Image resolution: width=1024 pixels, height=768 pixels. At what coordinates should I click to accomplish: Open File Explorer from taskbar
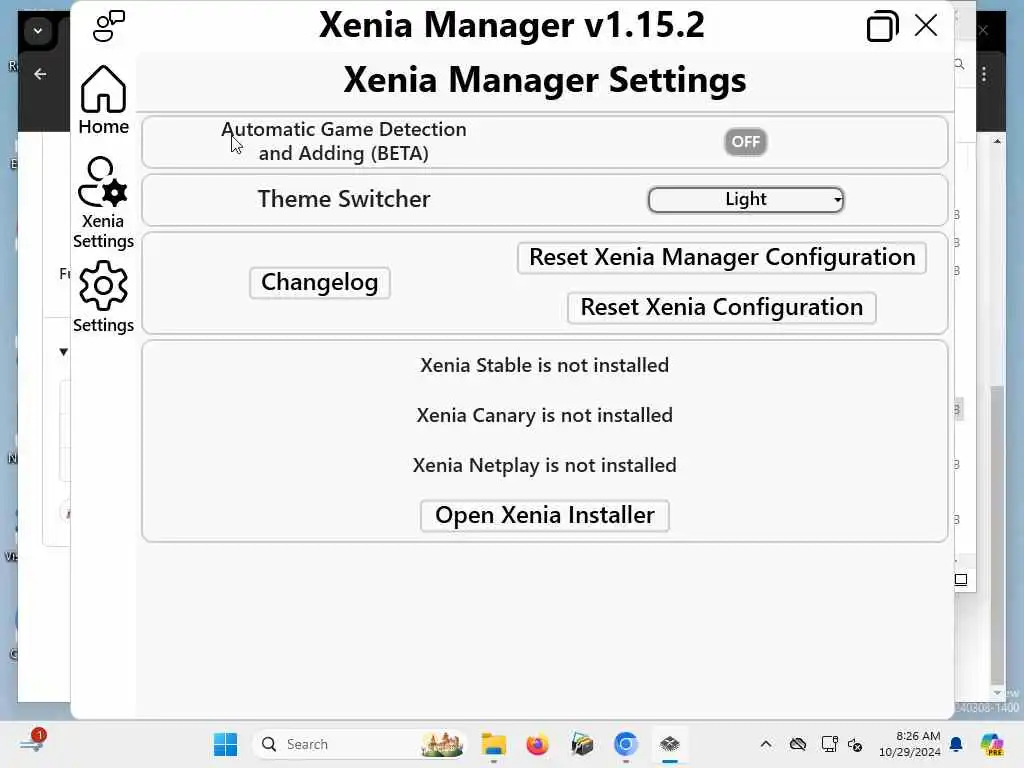pyautogui.click(x=494, y=744)
